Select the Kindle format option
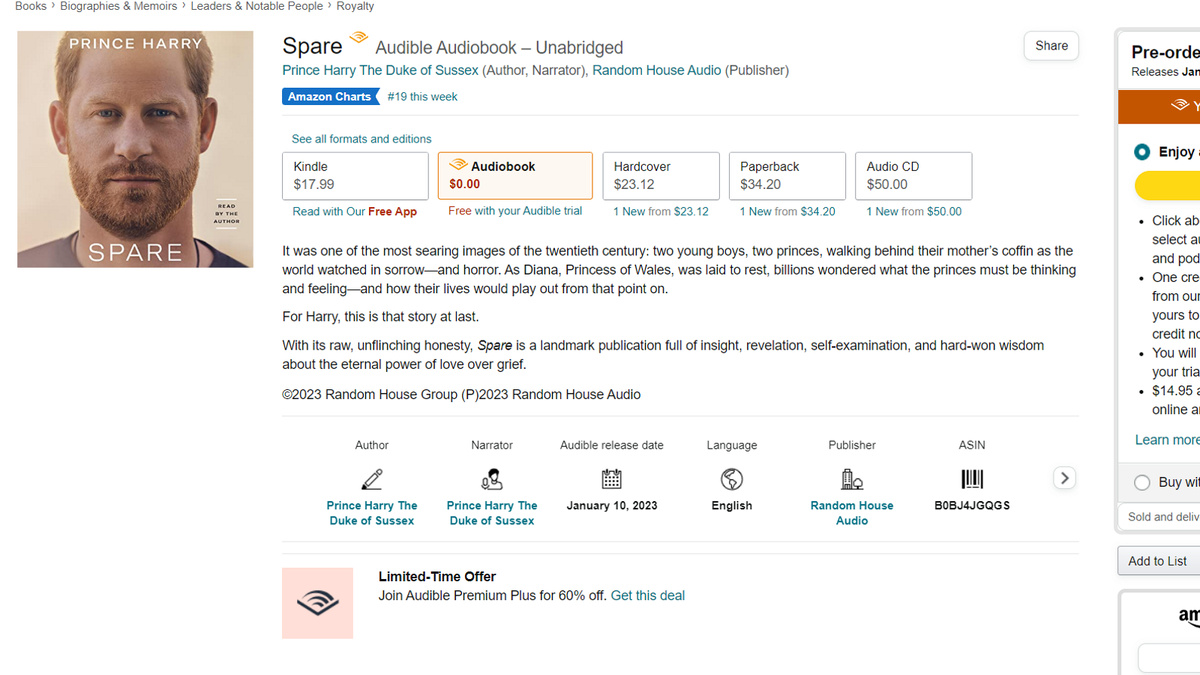1200x675 pixels. 355,176
